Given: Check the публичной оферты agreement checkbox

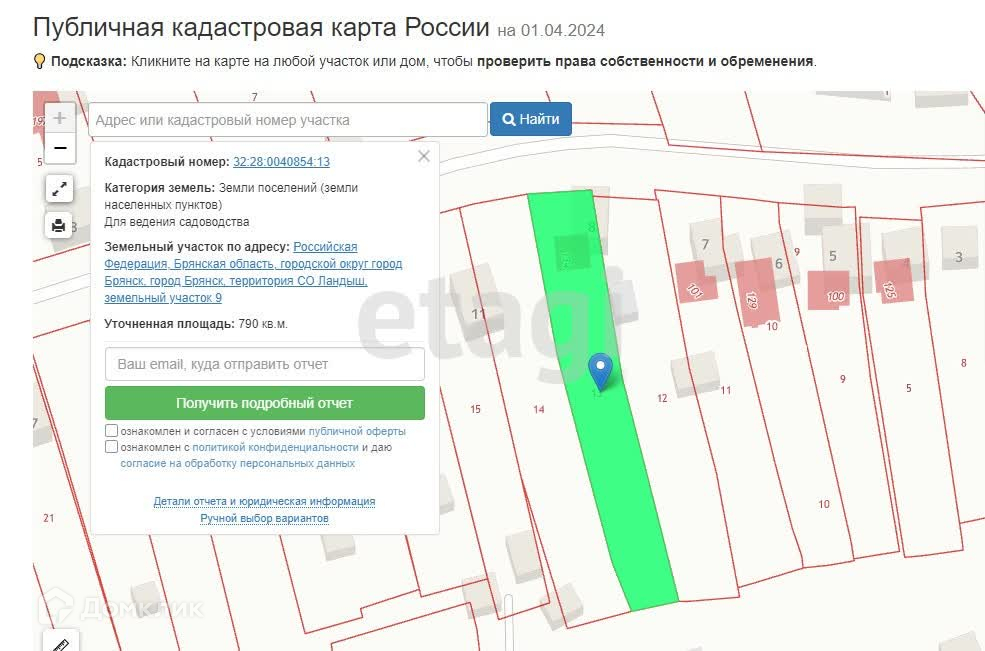Looking at the screenshot, I should pyautogui.click(x=111, y=430).
